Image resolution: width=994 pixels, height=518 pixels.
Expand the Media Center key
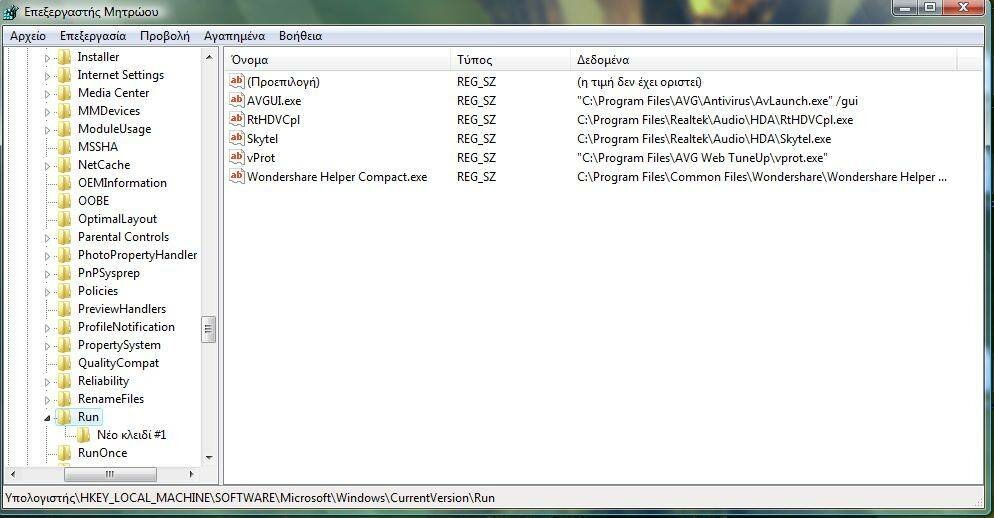[x=47, y=94]
